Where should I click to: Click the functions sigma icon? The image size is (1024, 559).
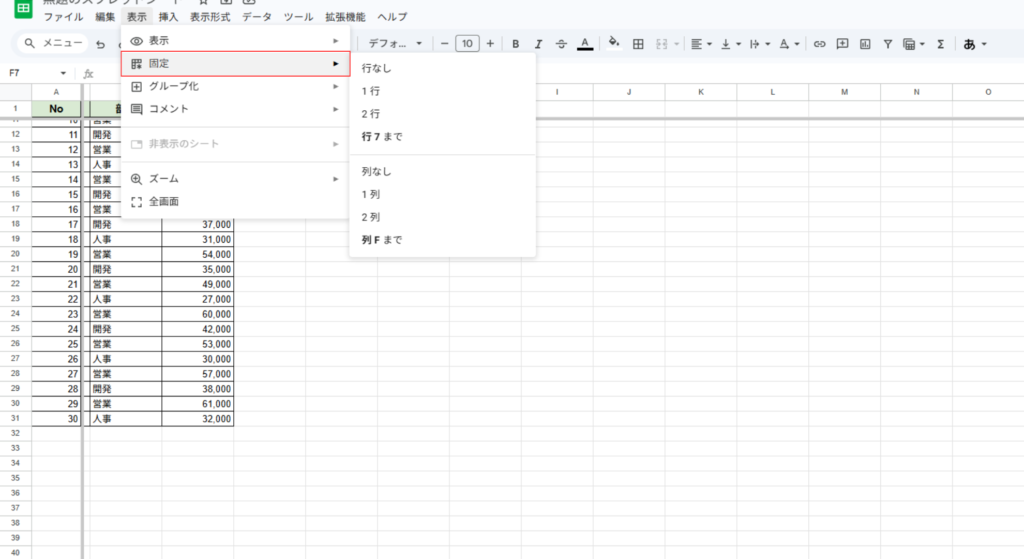(940, 44)
